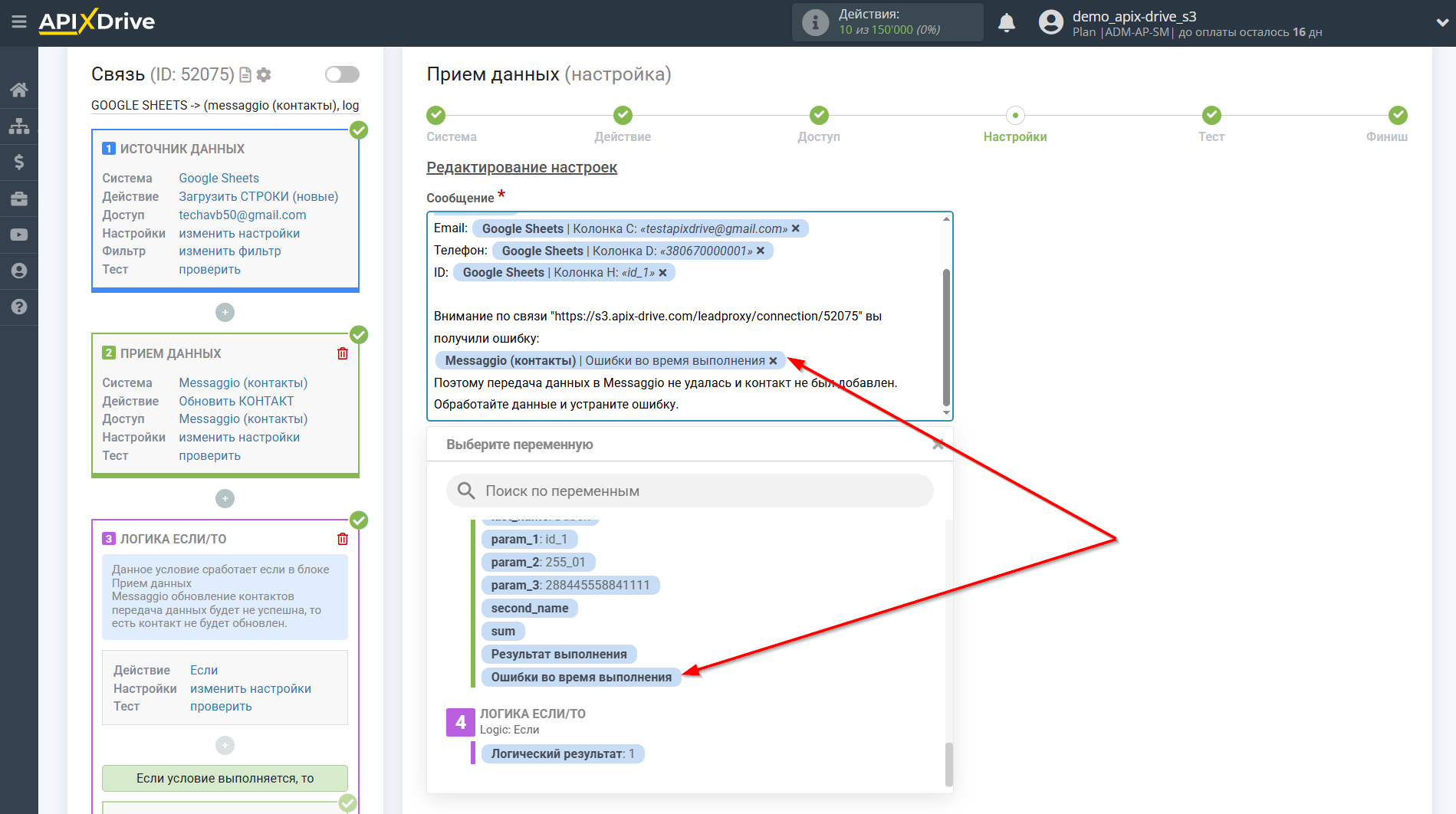Open the hamburger menu

[18, 22]
